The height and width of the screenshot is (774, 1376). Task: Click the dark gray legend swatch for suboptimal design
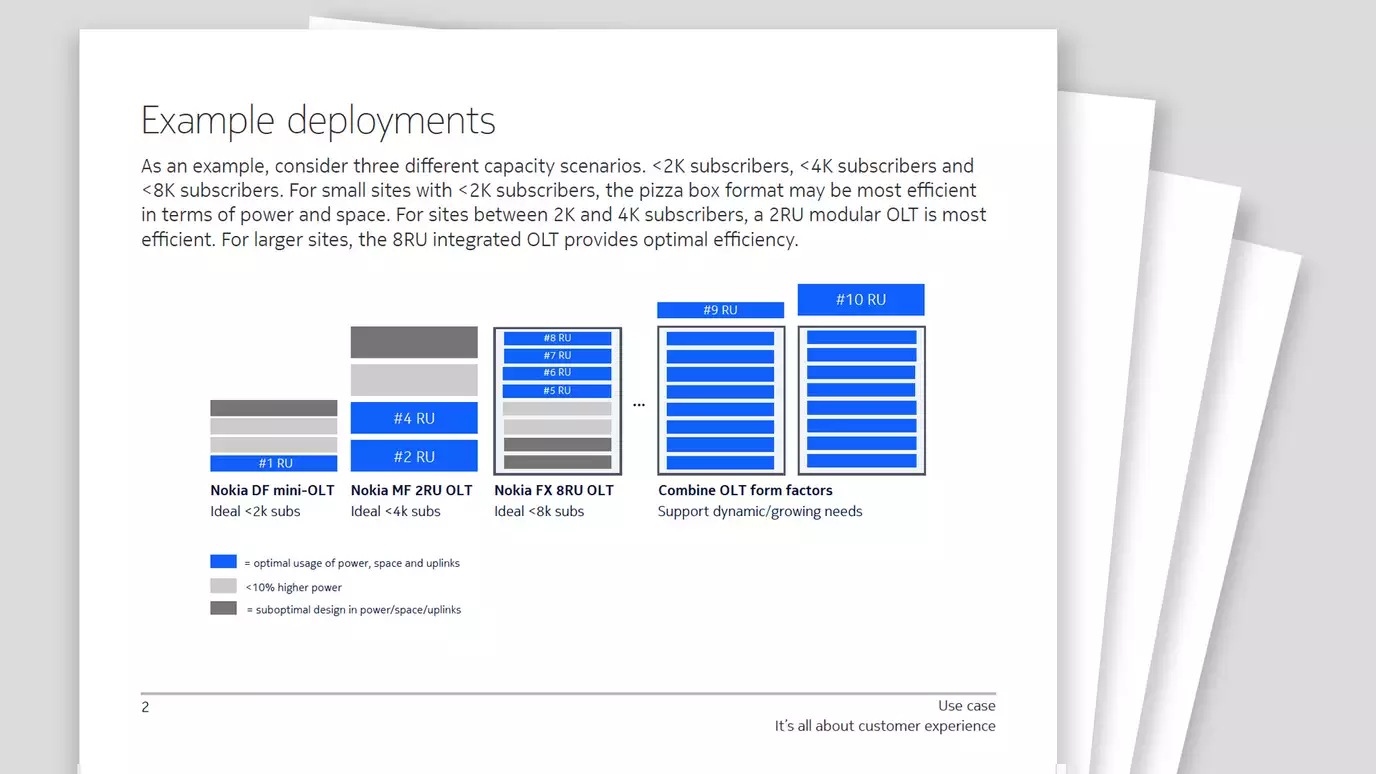click(223, 608)
